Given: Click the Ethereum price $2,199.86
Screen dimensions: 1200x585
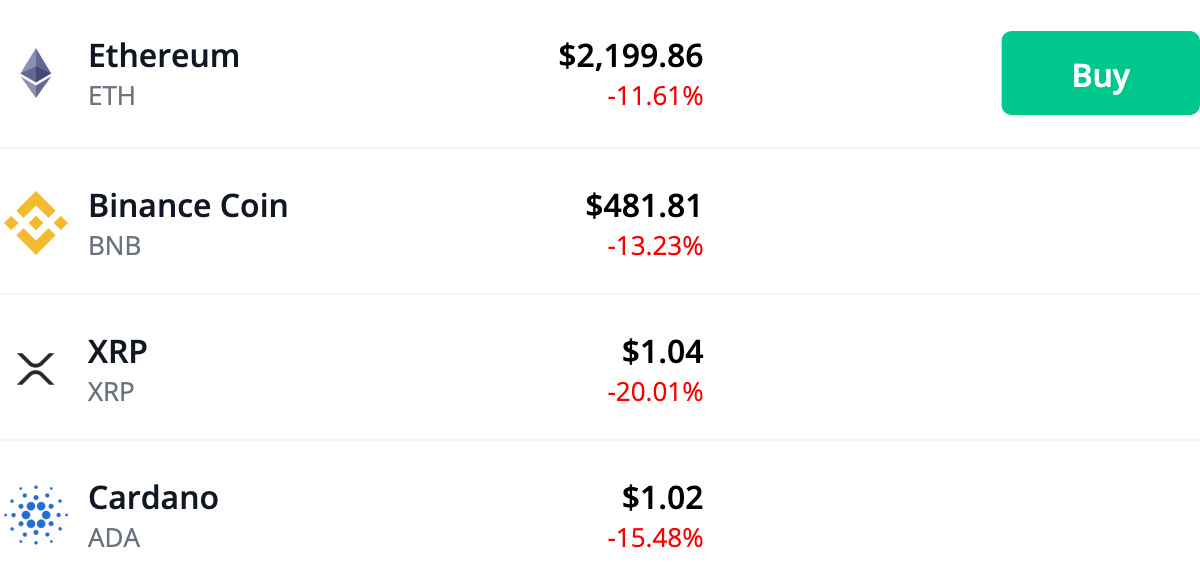Looking at the screenshot, I should tap(632, 56).
